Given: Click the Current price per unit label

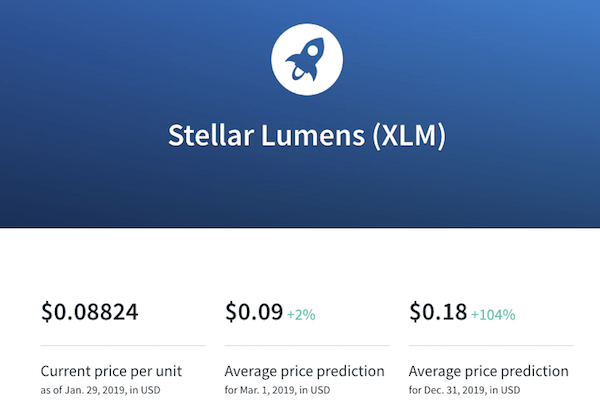Looking at the screenshot, I should (x=111, y=371).
